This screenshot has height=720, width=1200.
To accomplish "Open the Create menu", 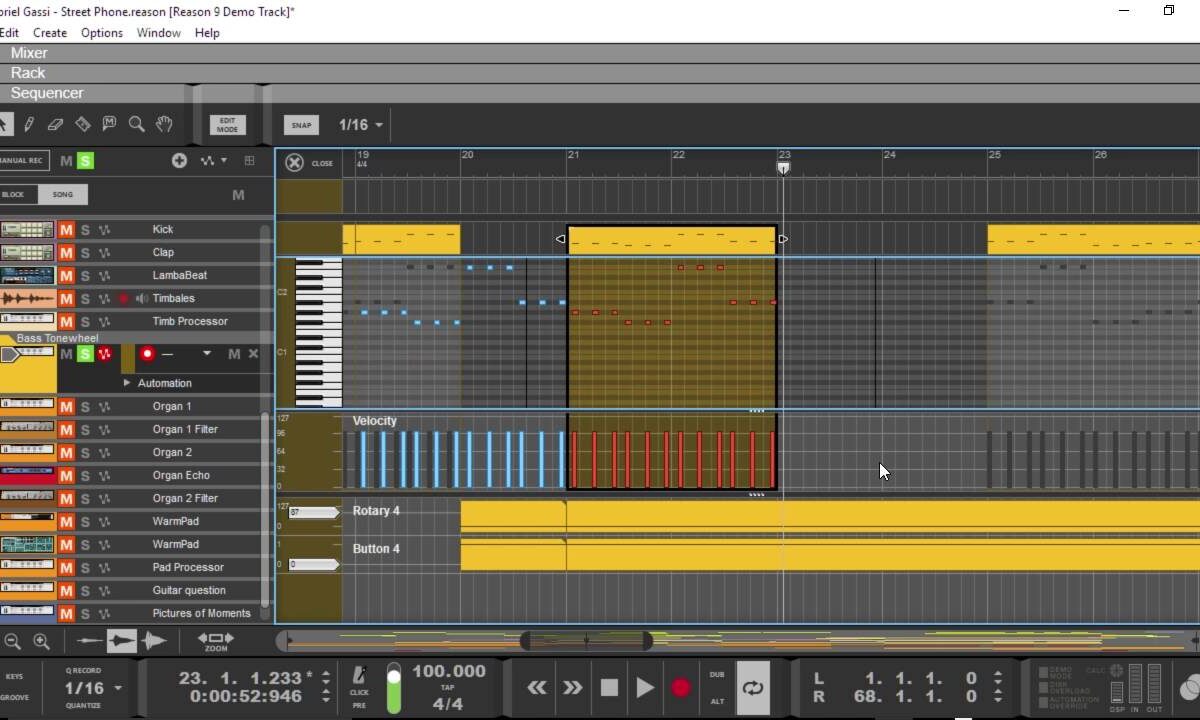I will pyautogui.click(x=50, y=33).
